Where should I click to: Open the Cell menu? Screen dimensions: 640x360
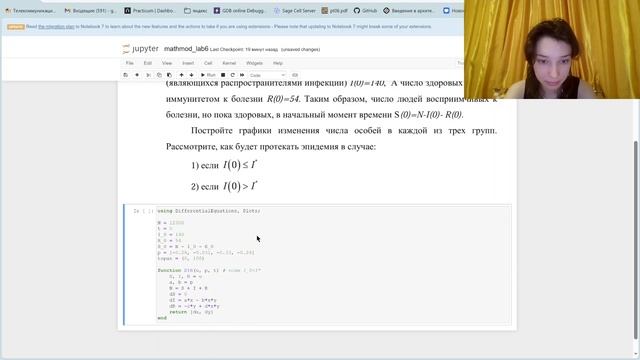coord(208,63)
